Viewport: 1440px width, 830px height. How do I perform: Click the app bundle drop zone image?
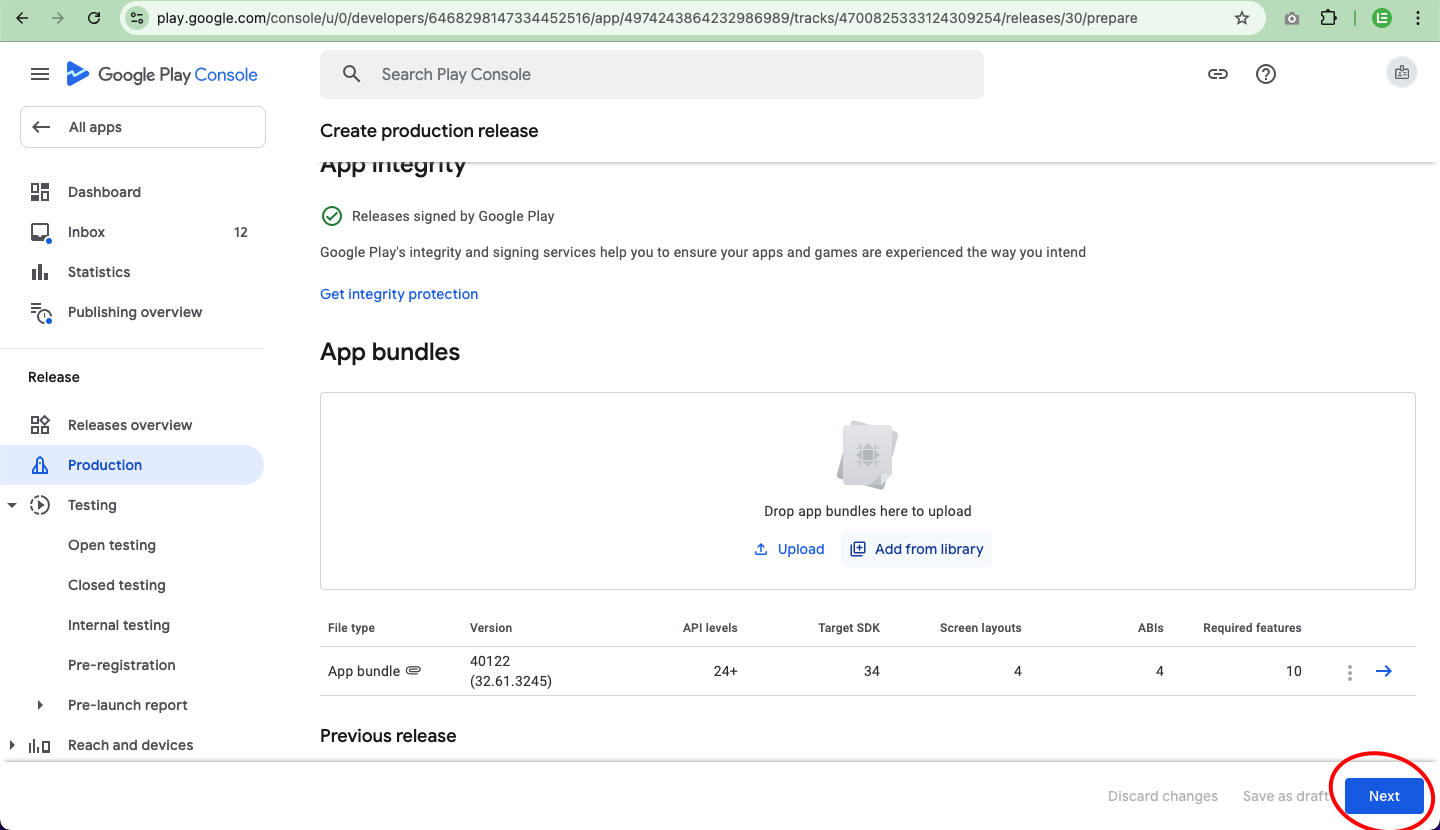pyautogui.click(x=868, y=455)
